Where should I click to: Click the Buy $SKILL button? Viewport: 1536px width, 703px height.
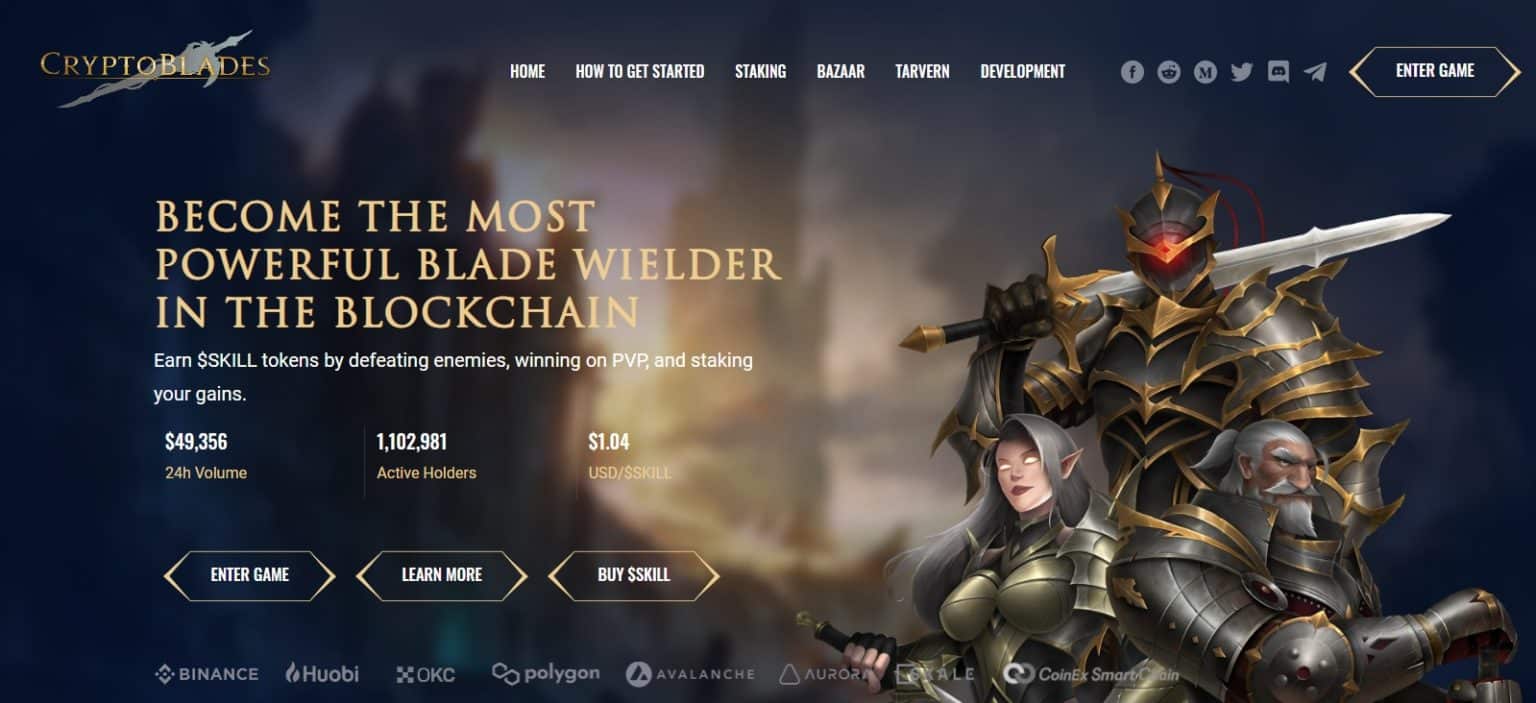[x=634, y=575]
